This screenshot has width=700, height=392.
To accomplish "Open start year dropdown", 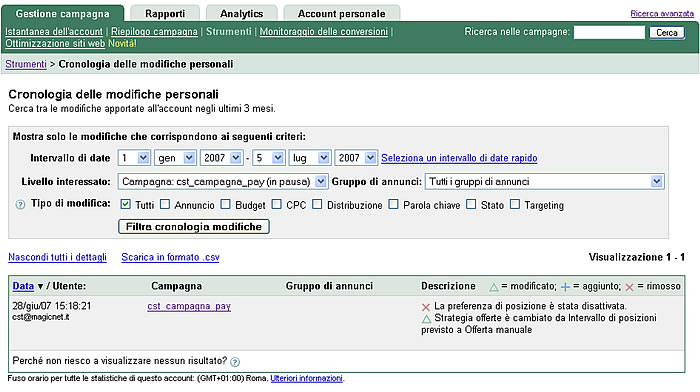I will [x=221, y=158].
